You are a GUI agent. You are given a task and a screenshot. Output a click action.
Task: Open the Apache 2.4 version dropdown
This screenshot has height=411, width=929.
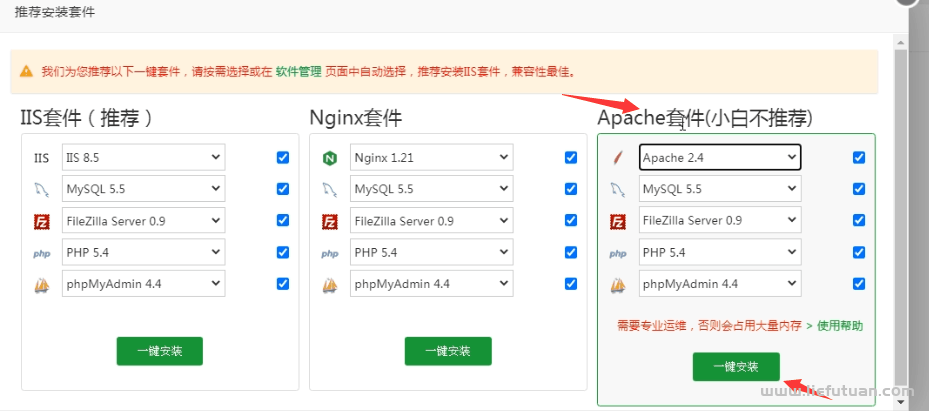point(720,158)
